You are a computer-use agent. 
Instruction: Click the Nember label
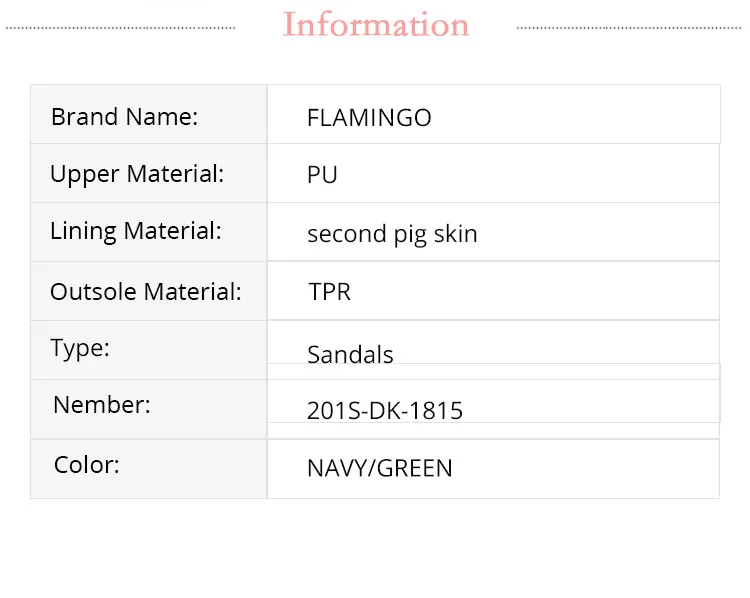102,405
